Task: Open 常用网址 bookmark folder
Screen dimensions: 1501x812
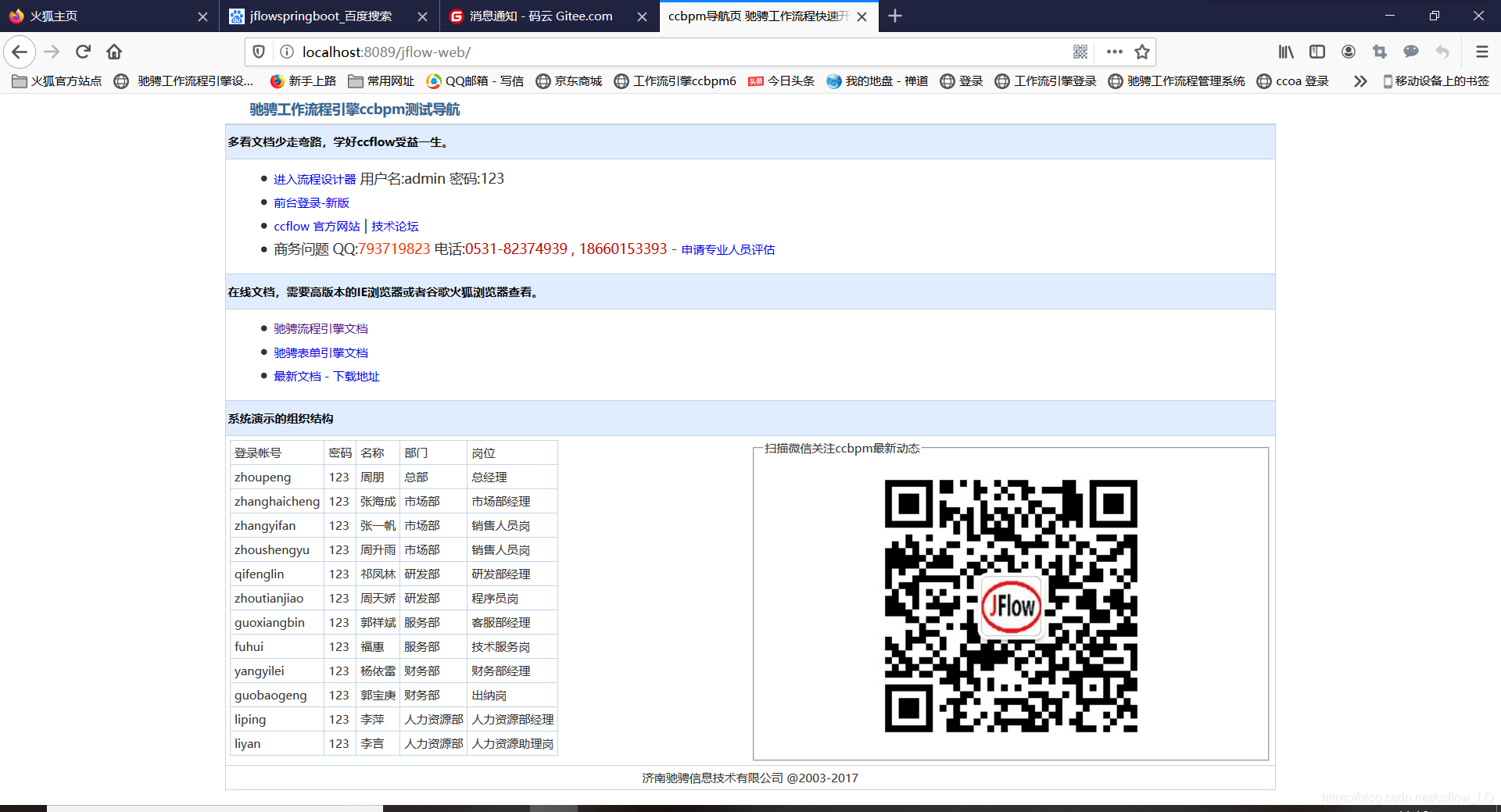Action: [382, 81]
